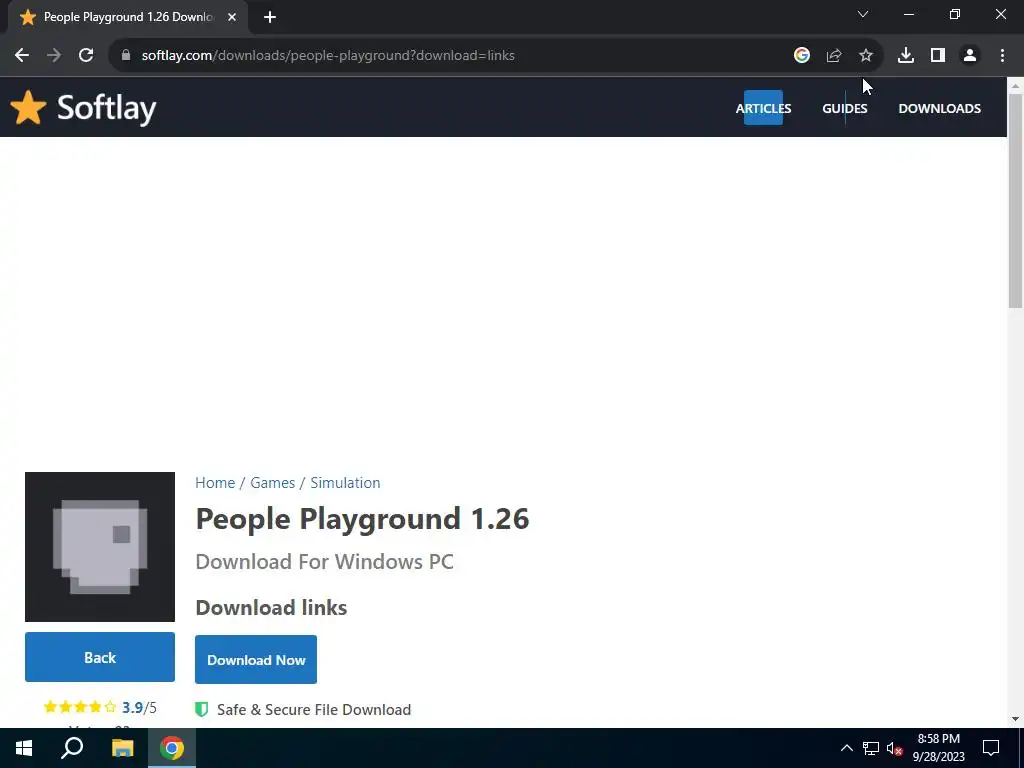View site information lock icon
The image size is (1024, 768).
126,56
